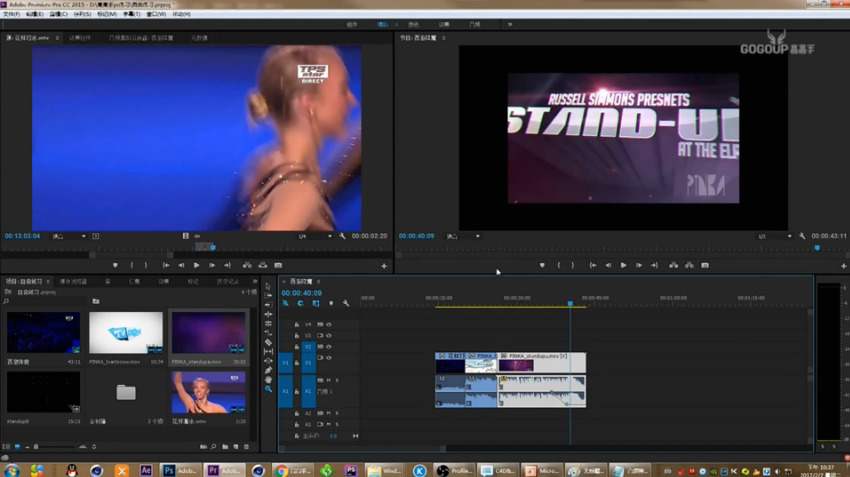Expand the workspace overflow chevron at top

[510, 24]
